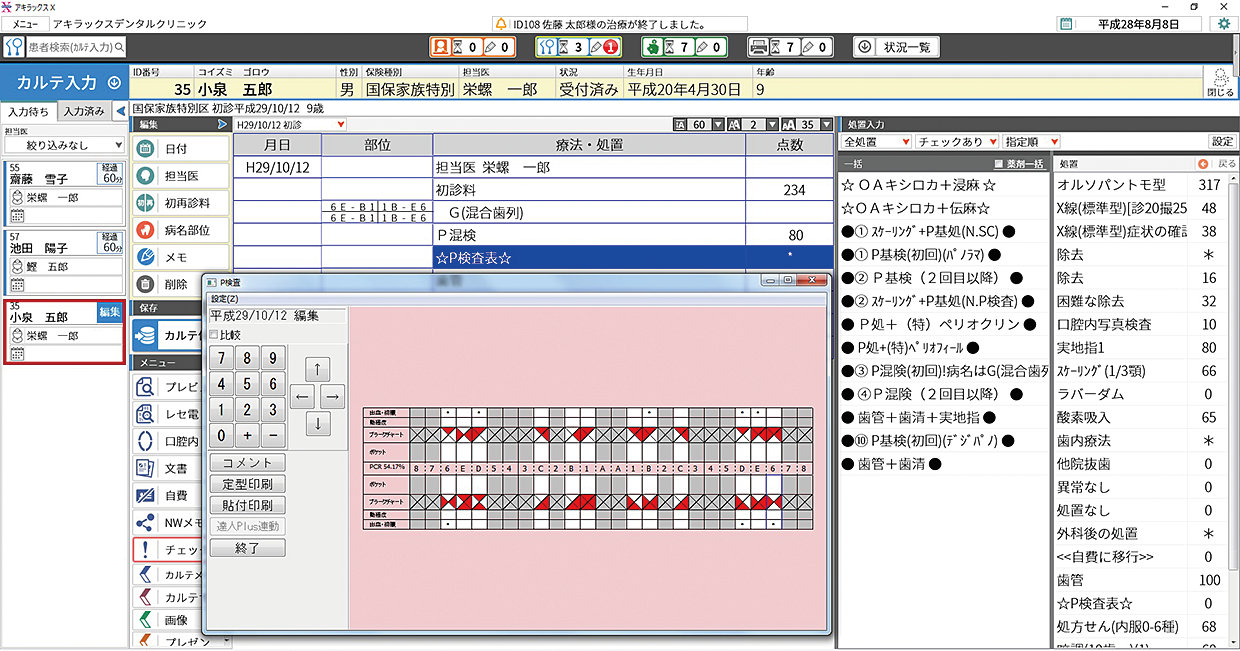Viewport: 1240px width, 651px height.
Task: Open the 絞り込みなし doctor filter dropdown
Action: pos(63,146)
